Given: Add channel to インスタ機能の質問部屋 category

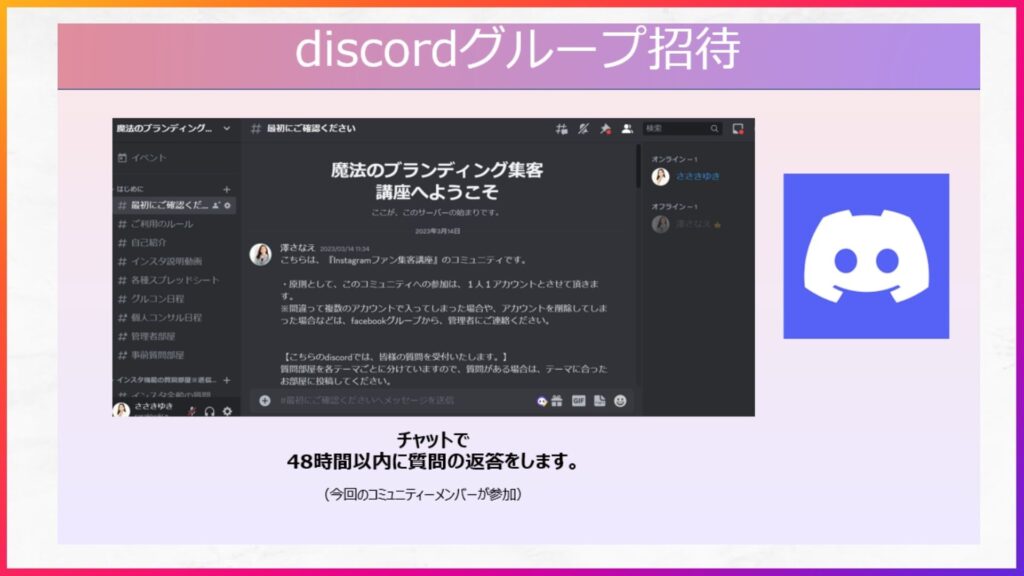Looking at the screenshot, I should click(x=227, y=380).
